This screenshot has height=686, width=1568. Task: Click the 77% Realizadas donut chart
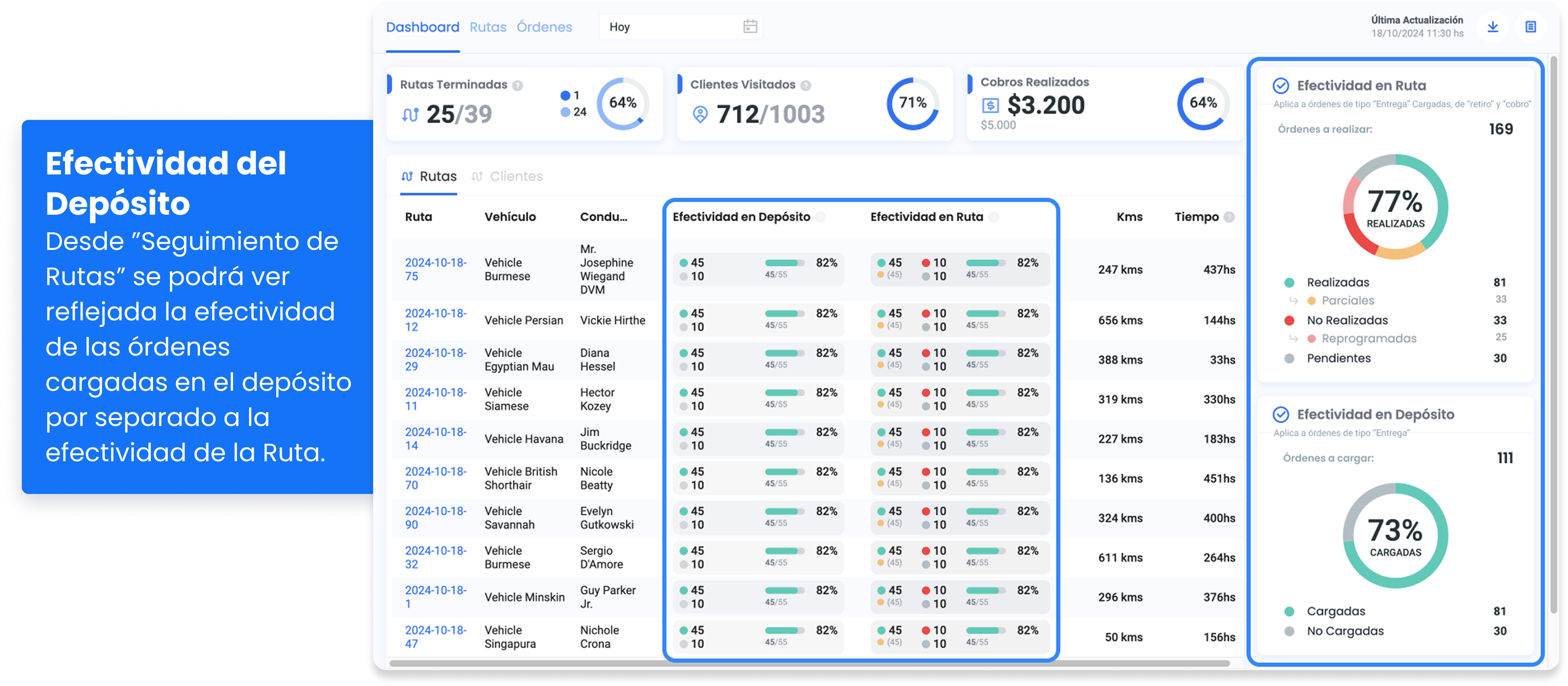pyautogui.click(x=1395, y=207)
